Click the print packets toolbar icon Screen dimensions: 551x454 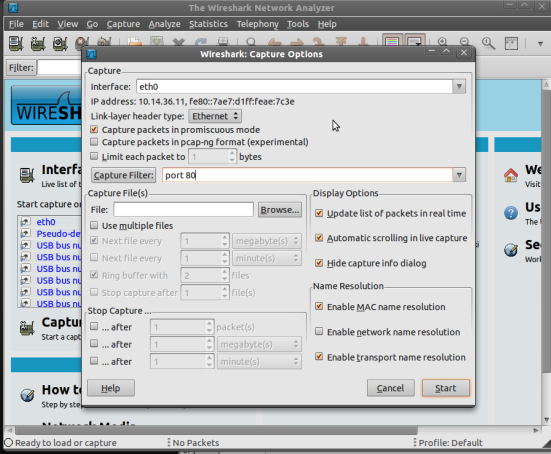[223, 41]
